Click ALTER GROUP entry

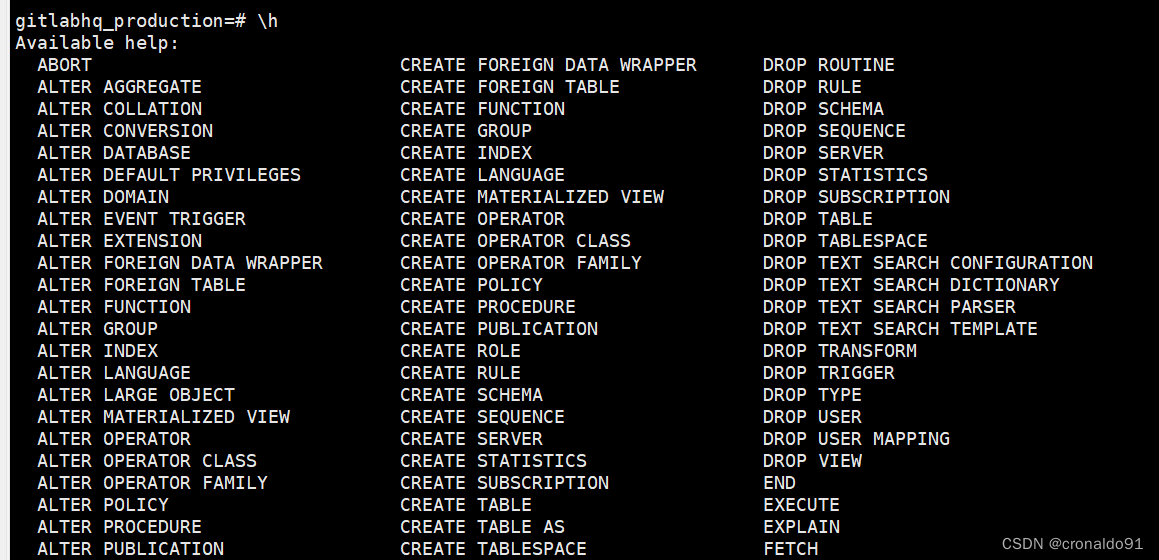coord(98,329)
